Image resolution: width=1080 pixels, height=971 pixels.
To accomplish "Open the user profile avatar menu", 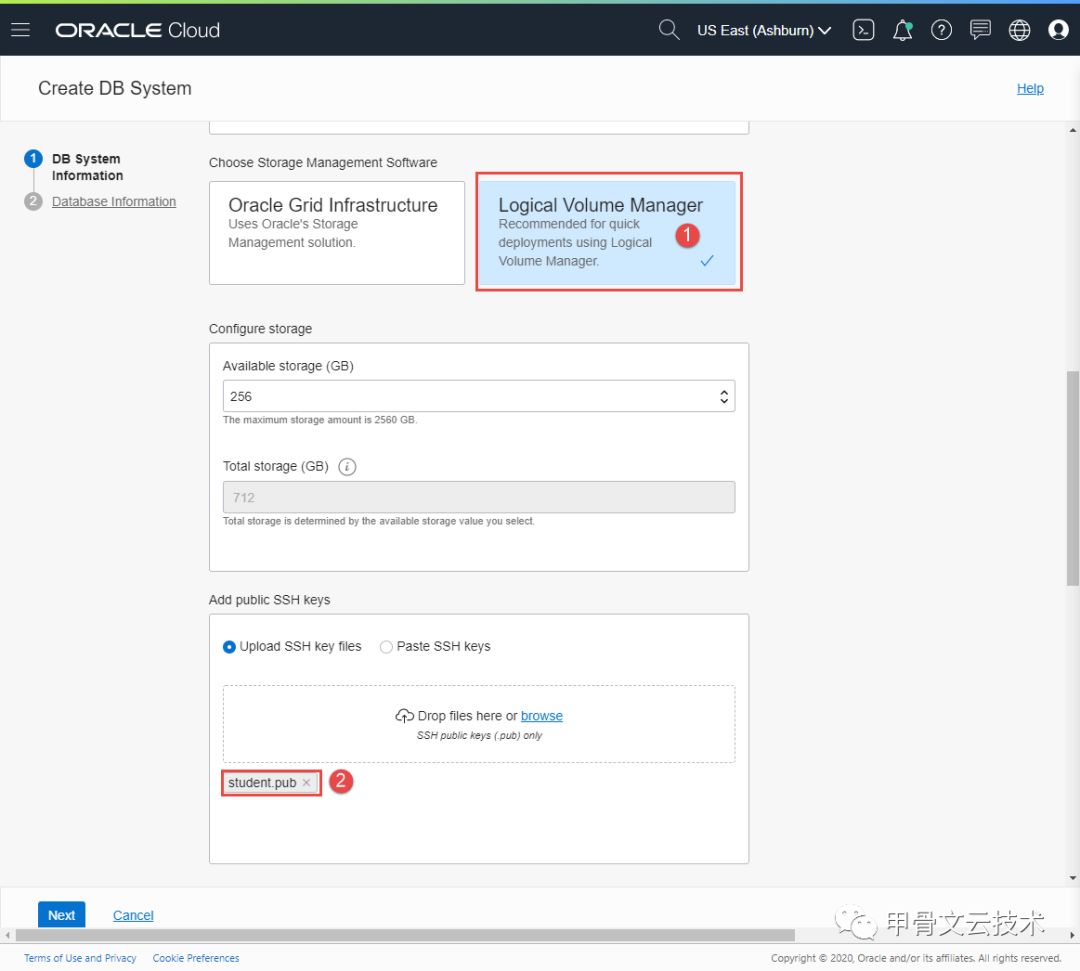I will point(1058,30).
